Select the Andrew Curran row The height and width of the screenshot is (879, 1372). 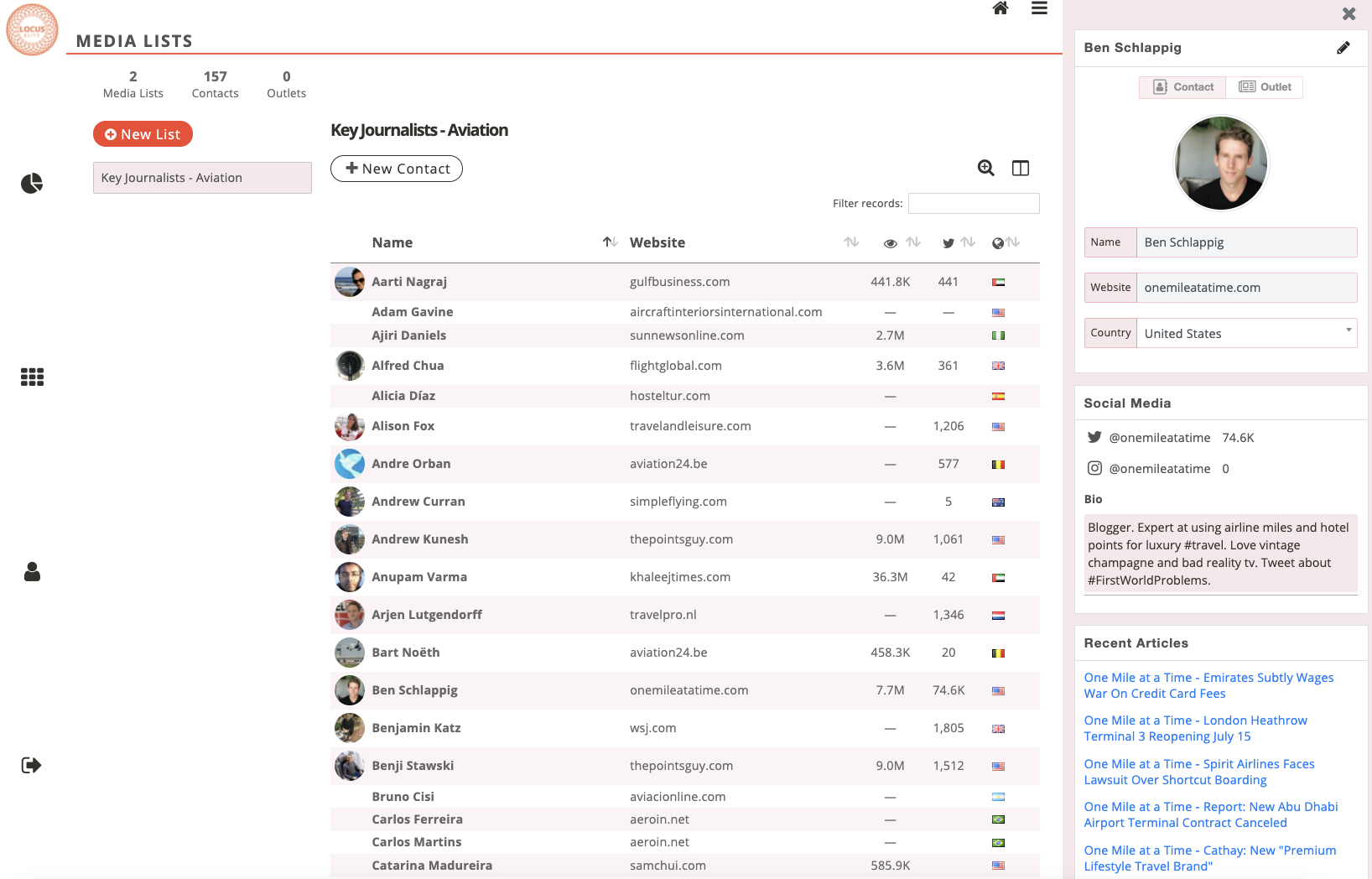click(685, 502)
